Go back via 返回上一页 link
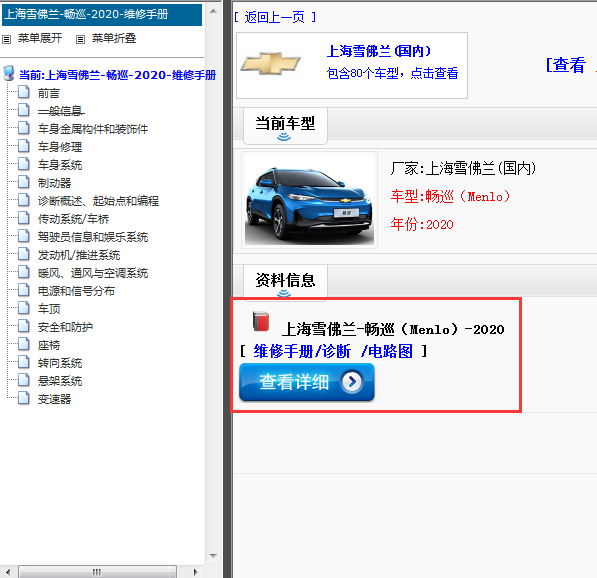 (x=274, y=17)
